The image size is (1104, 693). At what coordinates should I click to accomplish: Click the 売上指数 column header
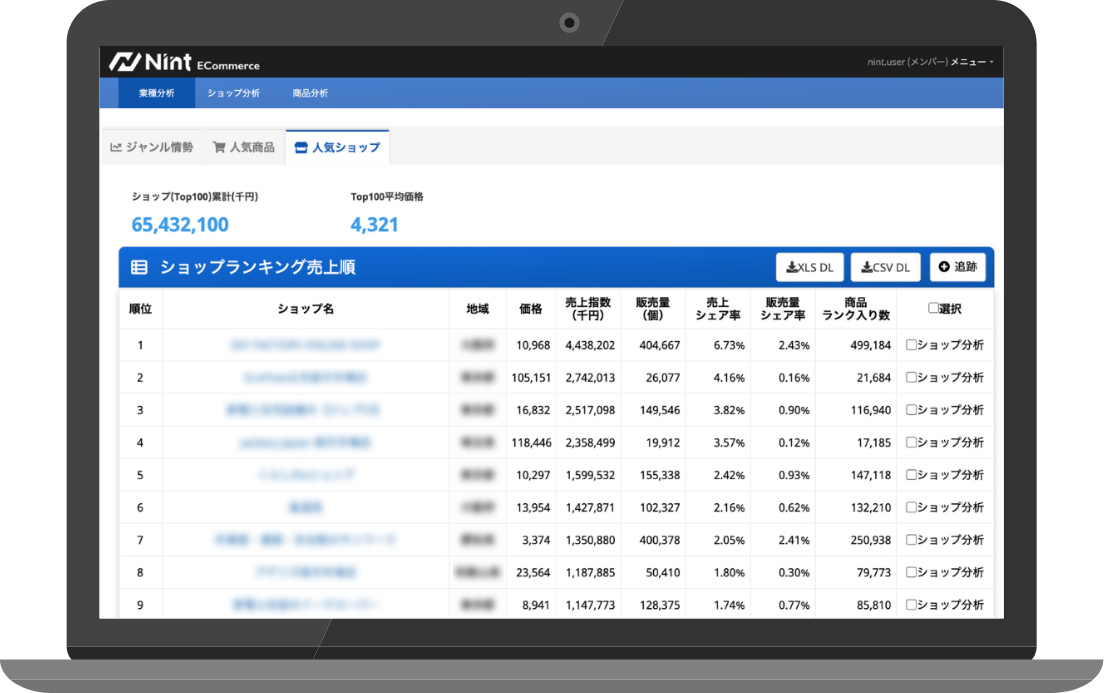click(589, 309)
